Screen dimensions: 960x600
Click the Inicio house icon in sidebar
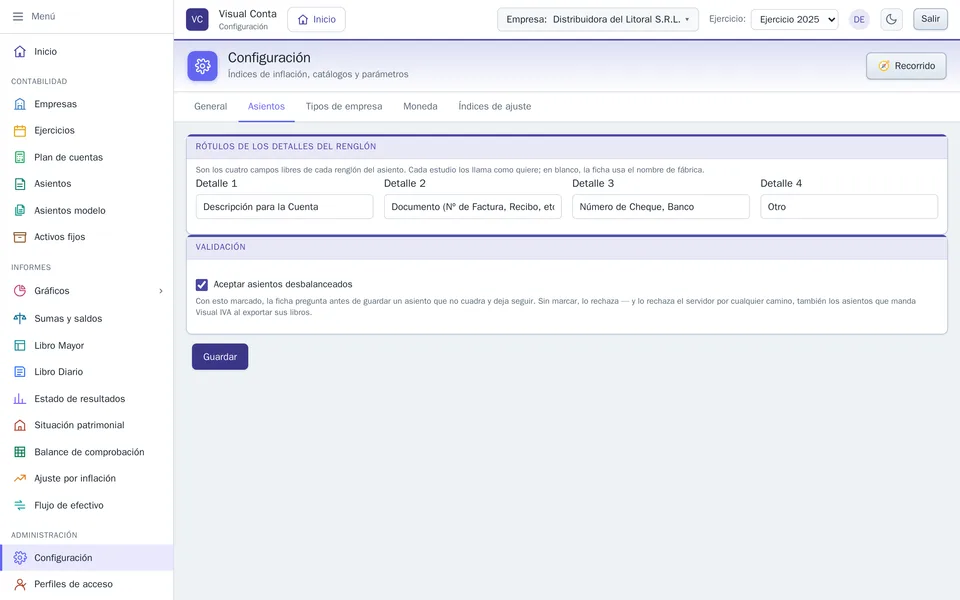click(x=20, y=51)
